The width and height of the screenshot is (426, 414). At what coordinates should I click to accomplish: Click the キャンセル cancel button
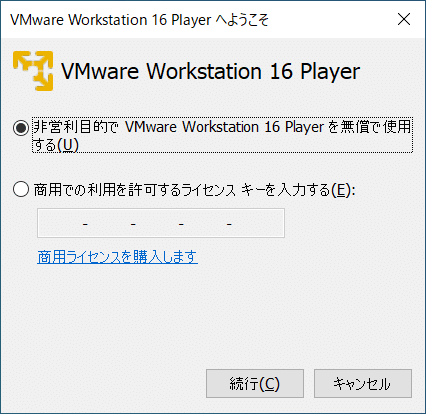[x=363, y=383]
